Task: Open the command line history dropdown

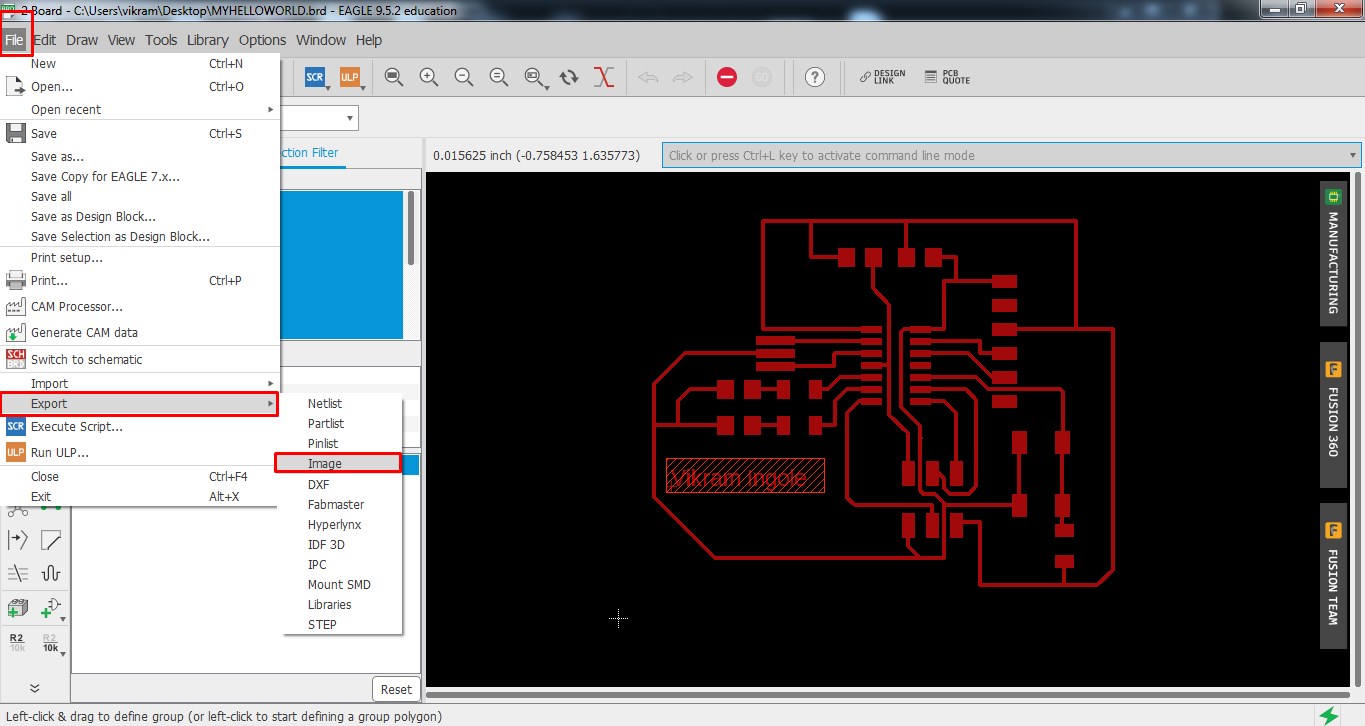Action: click(x=1353, y=155)
